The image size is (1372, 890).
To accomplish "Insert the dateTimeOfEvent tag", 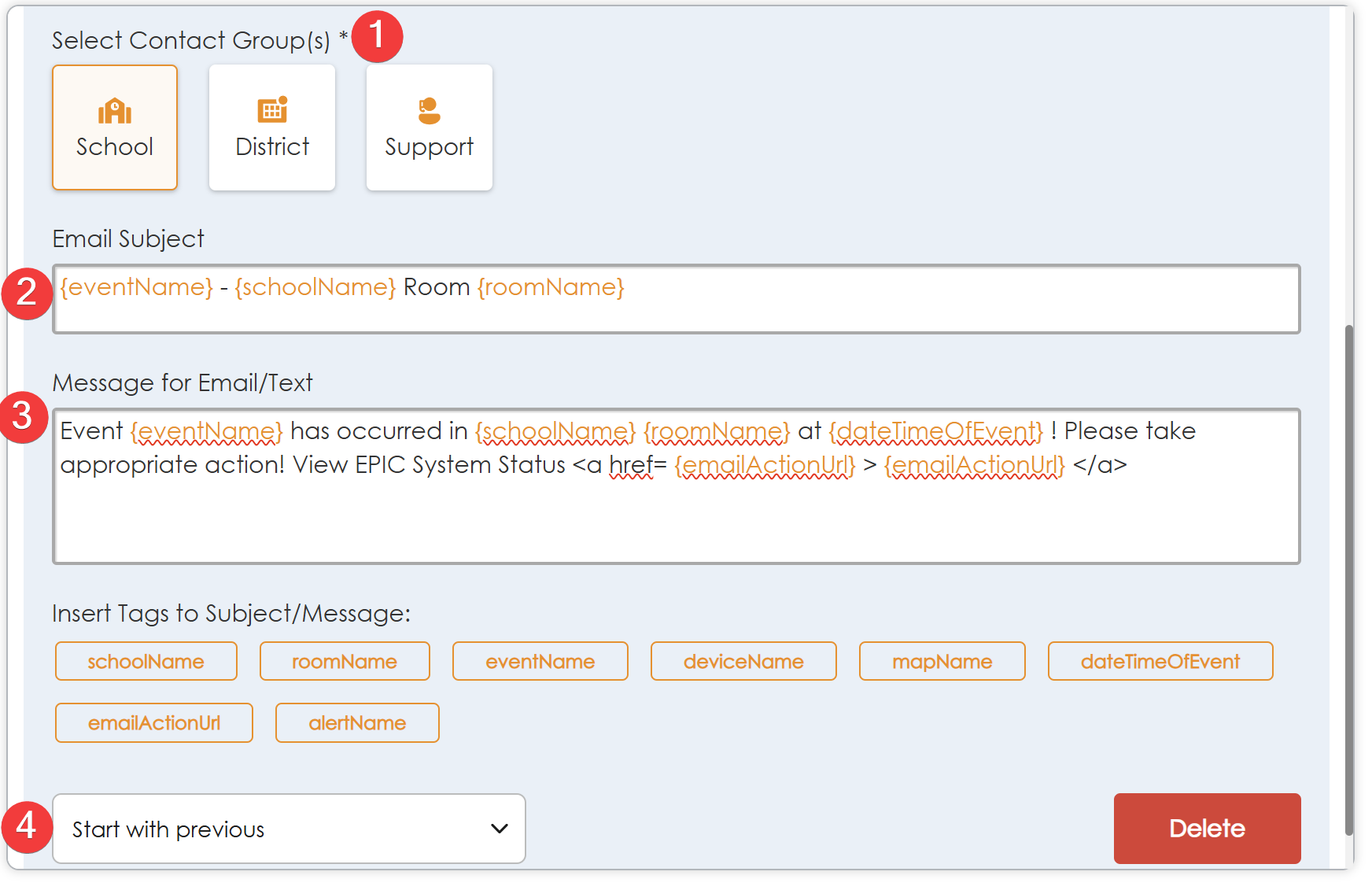I will tap(1160, 661).
